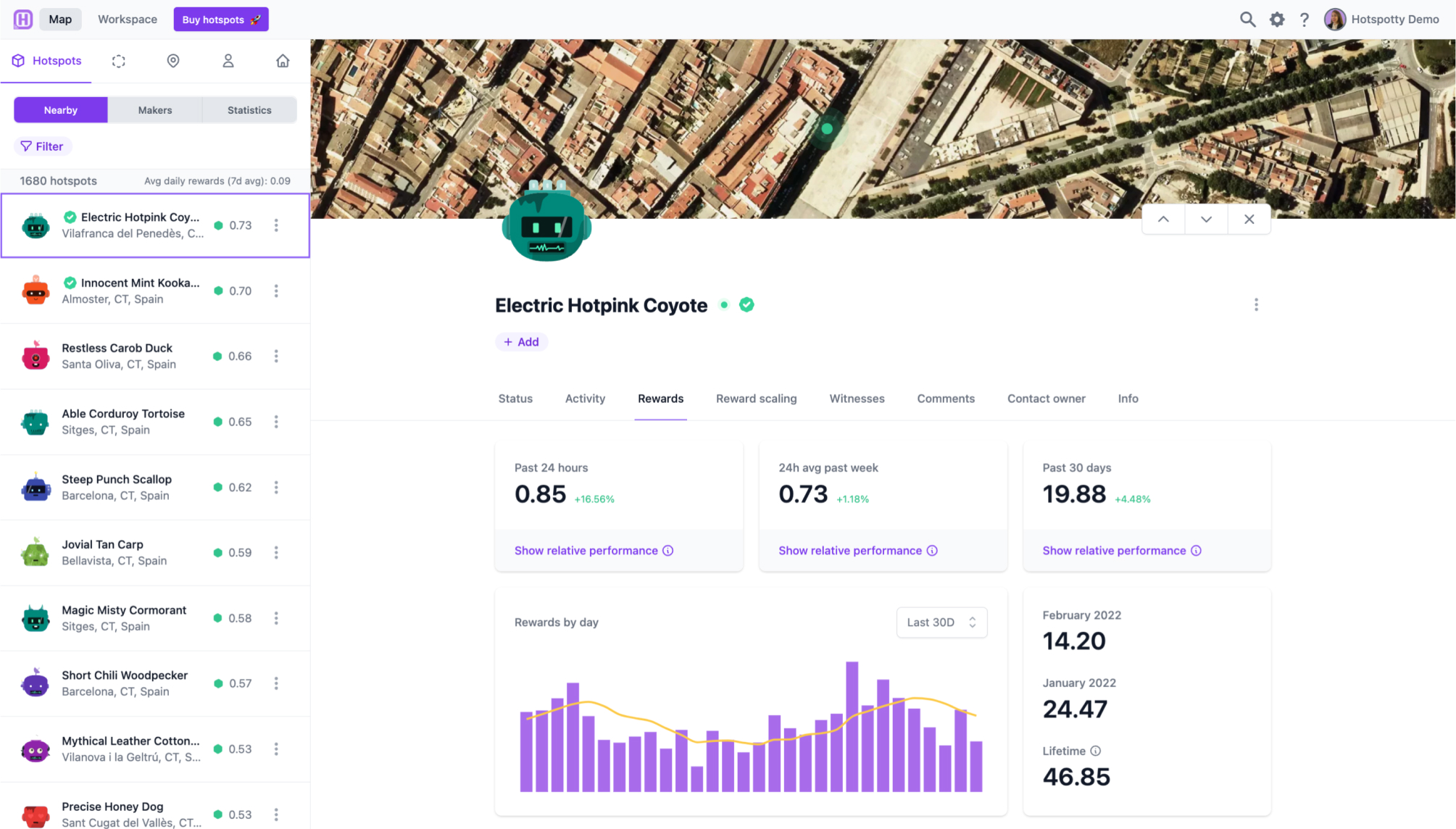Open the home icon sidebar tab
This screenshot has width=1456, height=829.
[x=283, y=61]
